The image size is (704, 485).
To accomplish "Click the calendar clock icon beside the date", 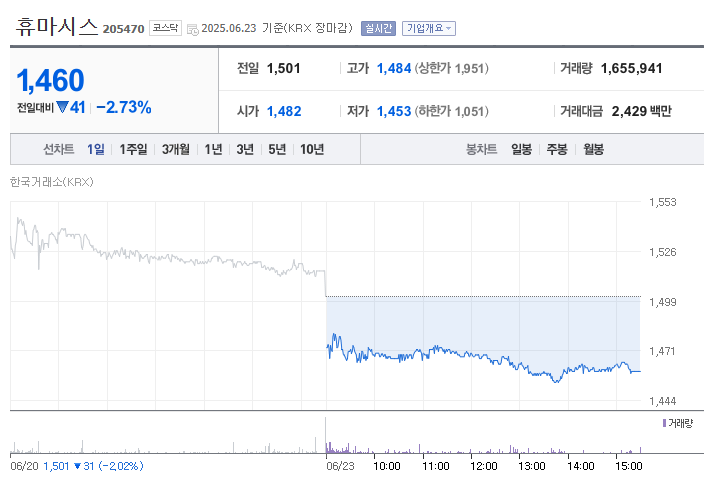I will [193, 30].
